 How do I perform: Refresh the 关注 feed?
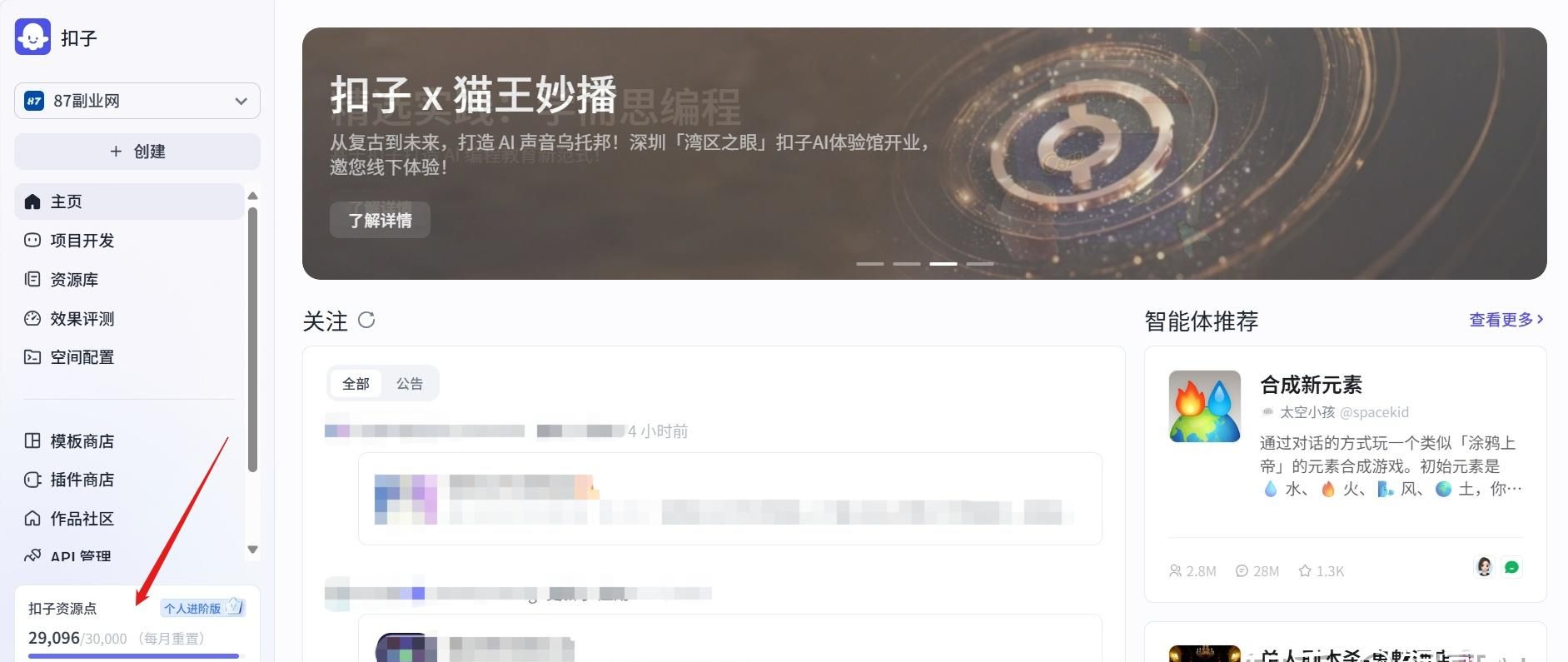[x=366, y=320]
